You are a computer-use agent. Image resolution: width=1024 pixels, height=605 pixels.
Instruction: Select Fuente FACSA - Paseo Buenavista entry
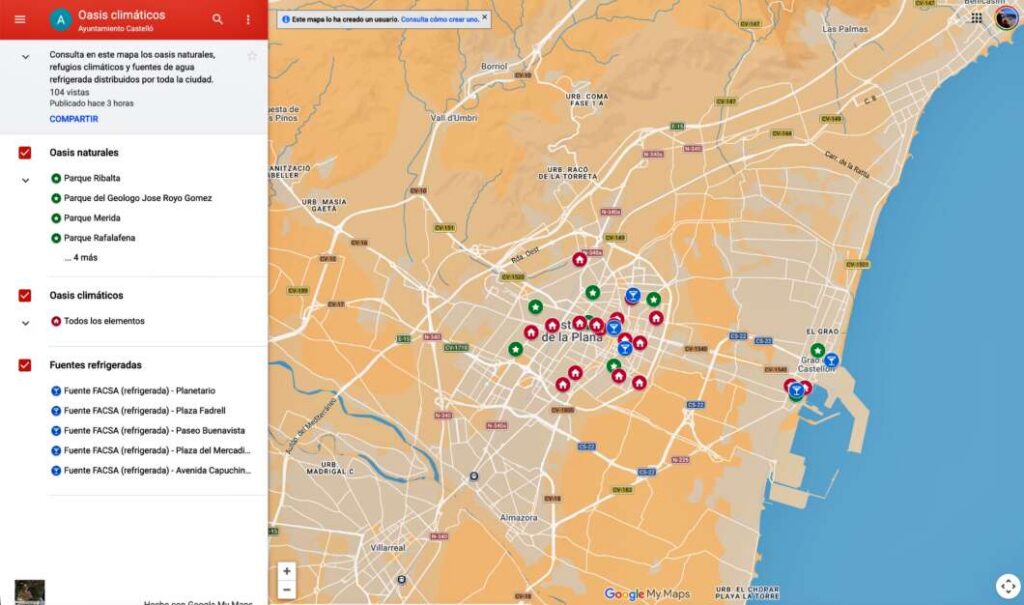pos(157,431)
